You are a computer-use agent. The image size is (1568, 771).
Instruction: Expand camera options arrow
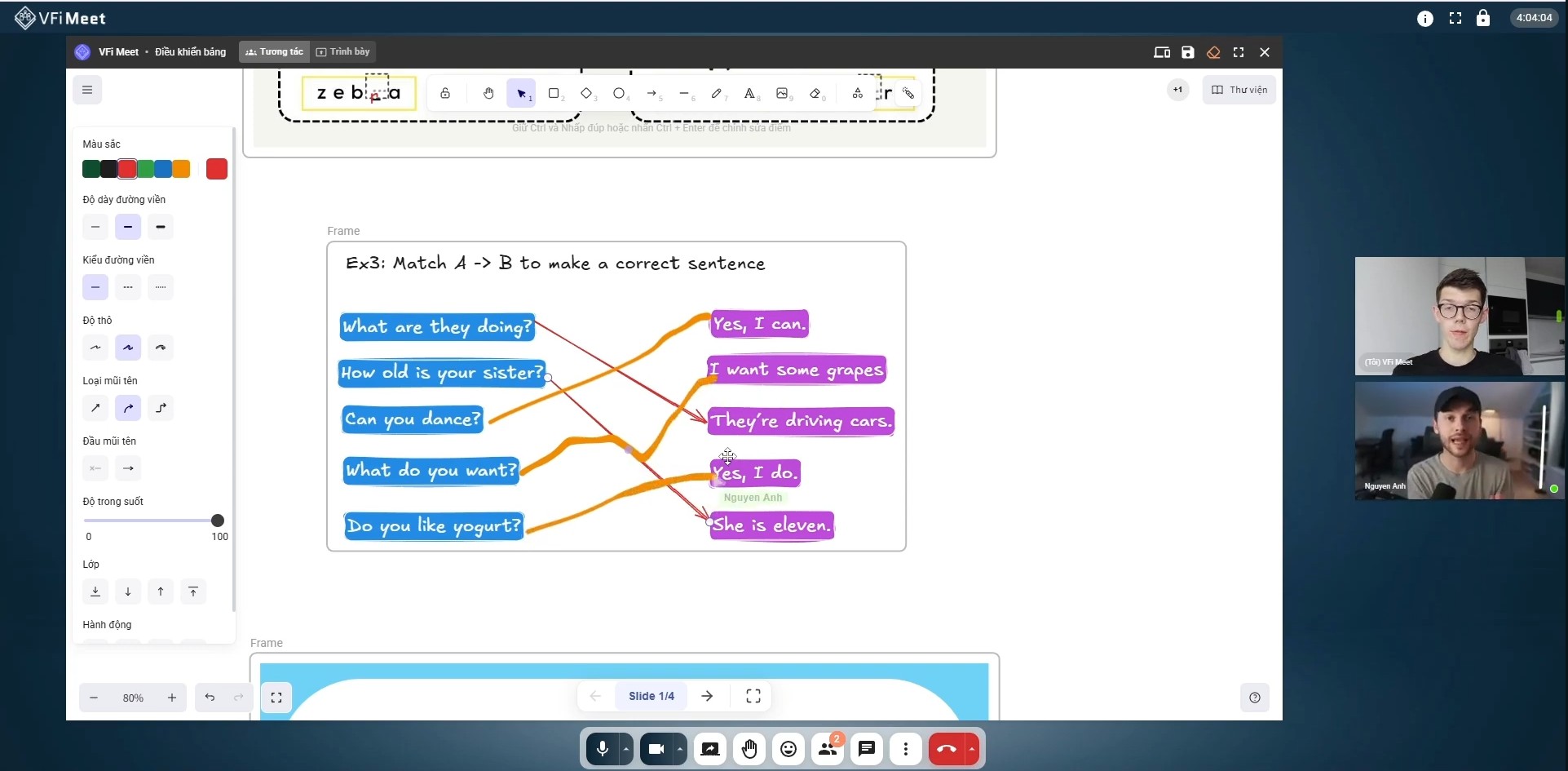click(680, 749)
